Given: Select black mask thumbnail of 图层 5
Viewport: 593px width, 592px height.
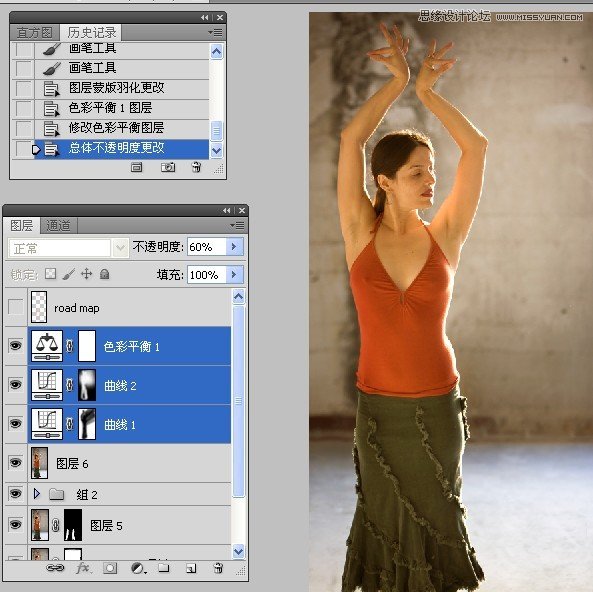Looking at the screenshot, I should tap(73, 525).
